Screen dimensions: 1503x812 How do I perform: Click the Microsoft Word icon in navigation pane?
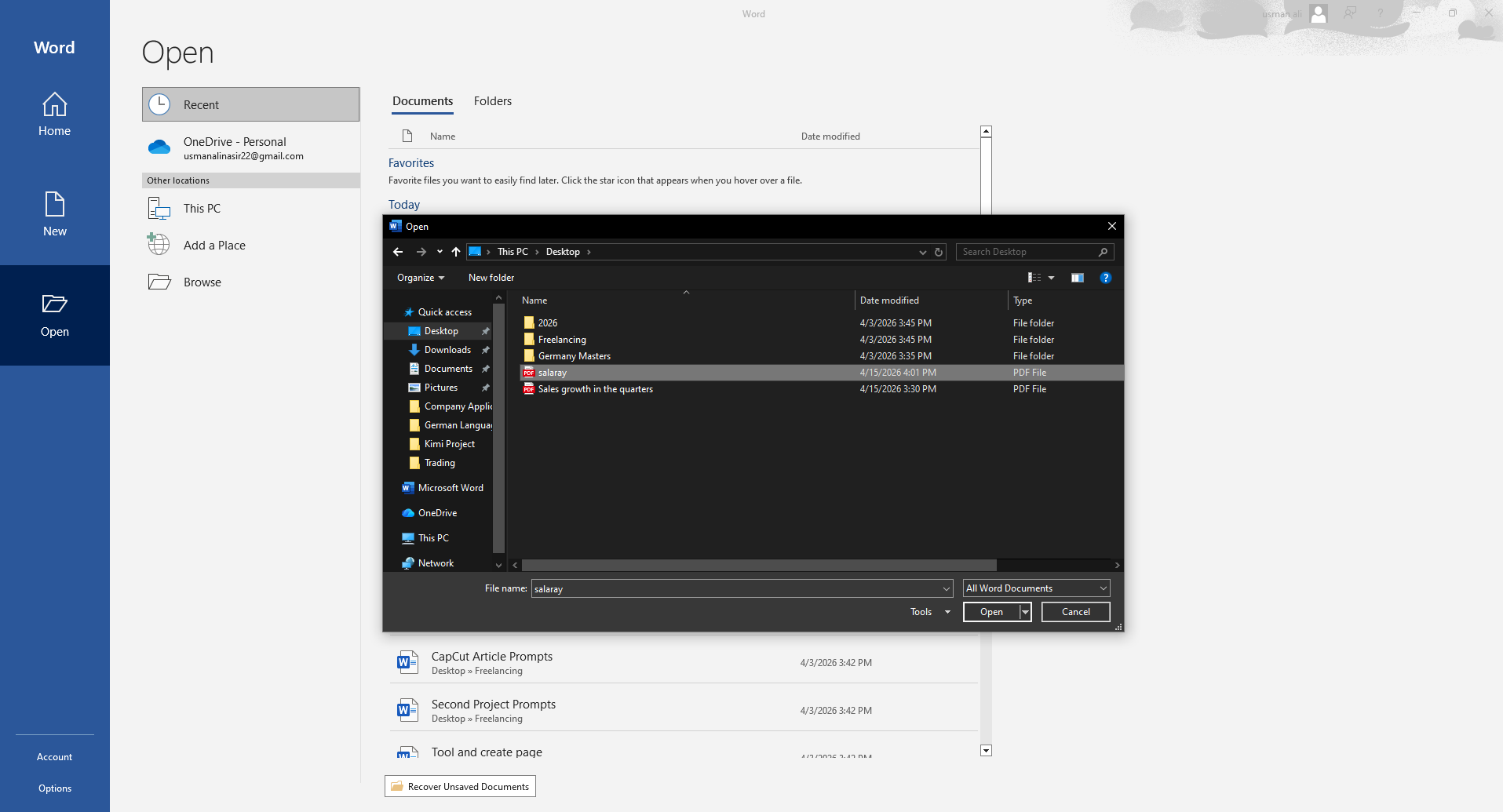pyautogui.click(x=407, y=488)
